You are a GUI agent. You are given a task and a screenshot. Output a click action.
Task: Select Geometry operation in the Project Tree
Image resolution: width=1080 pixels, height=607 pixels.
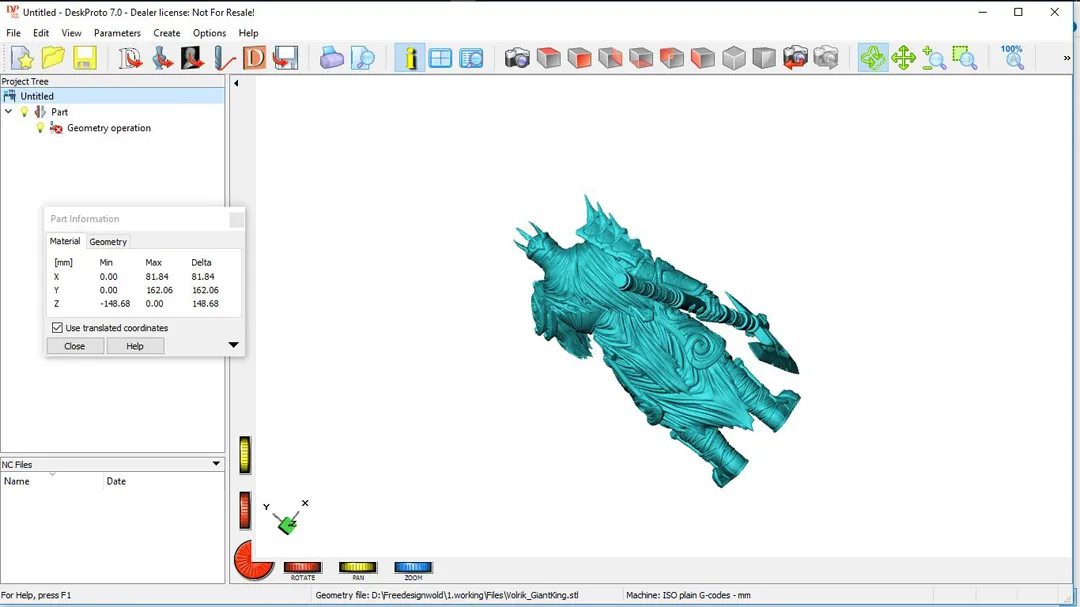click(x=109, y=127)
